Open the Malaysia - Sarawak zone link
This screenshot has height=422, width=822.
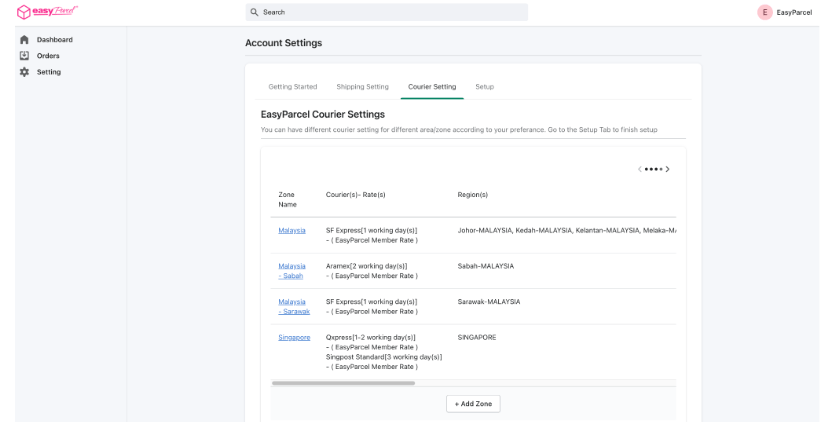[x=294, y=307]
